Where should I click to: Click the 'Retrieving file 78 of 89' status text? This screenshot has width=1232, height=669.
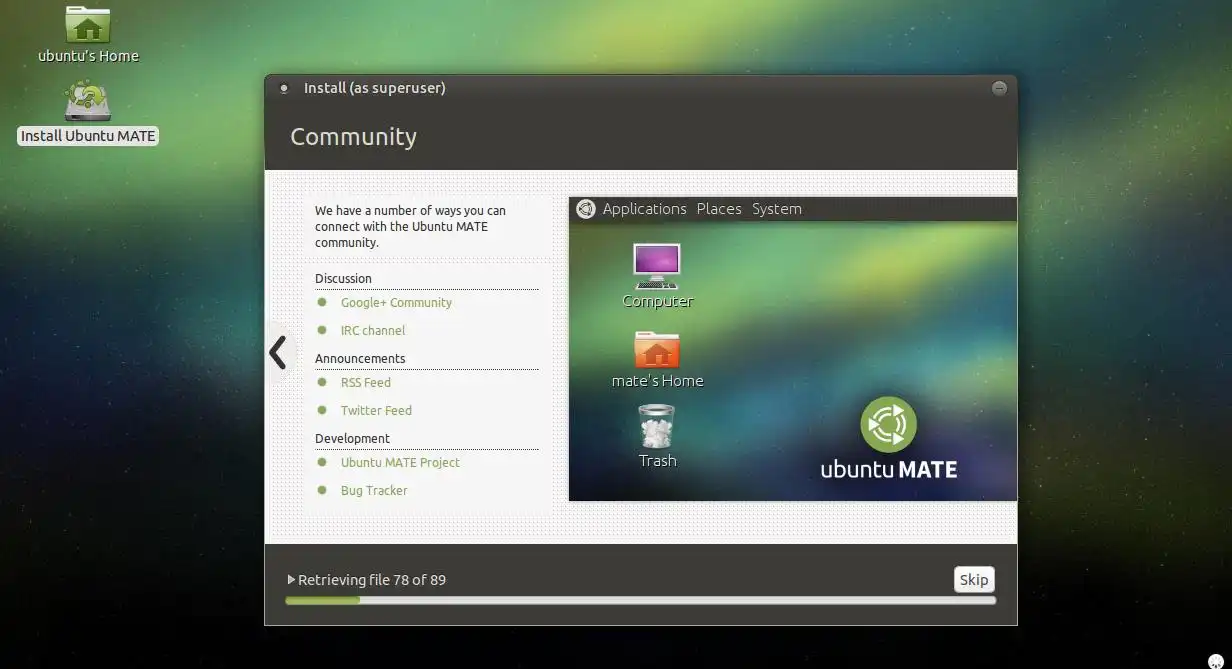pos(372,579)
